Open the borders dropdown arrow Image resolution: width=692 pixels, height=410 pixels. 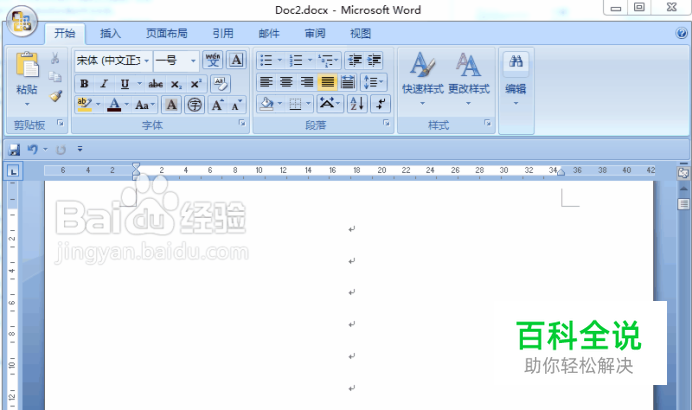(308, 104)
